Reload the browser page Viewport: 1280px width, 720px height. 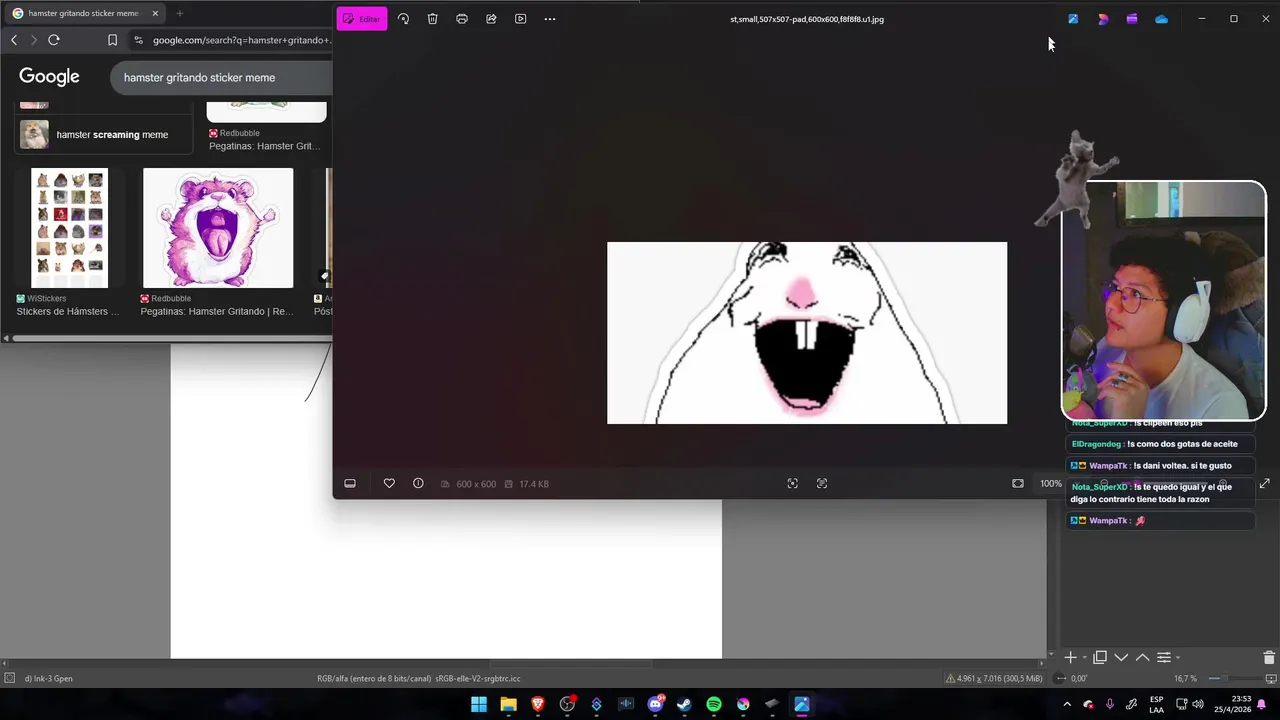(54, 40)
